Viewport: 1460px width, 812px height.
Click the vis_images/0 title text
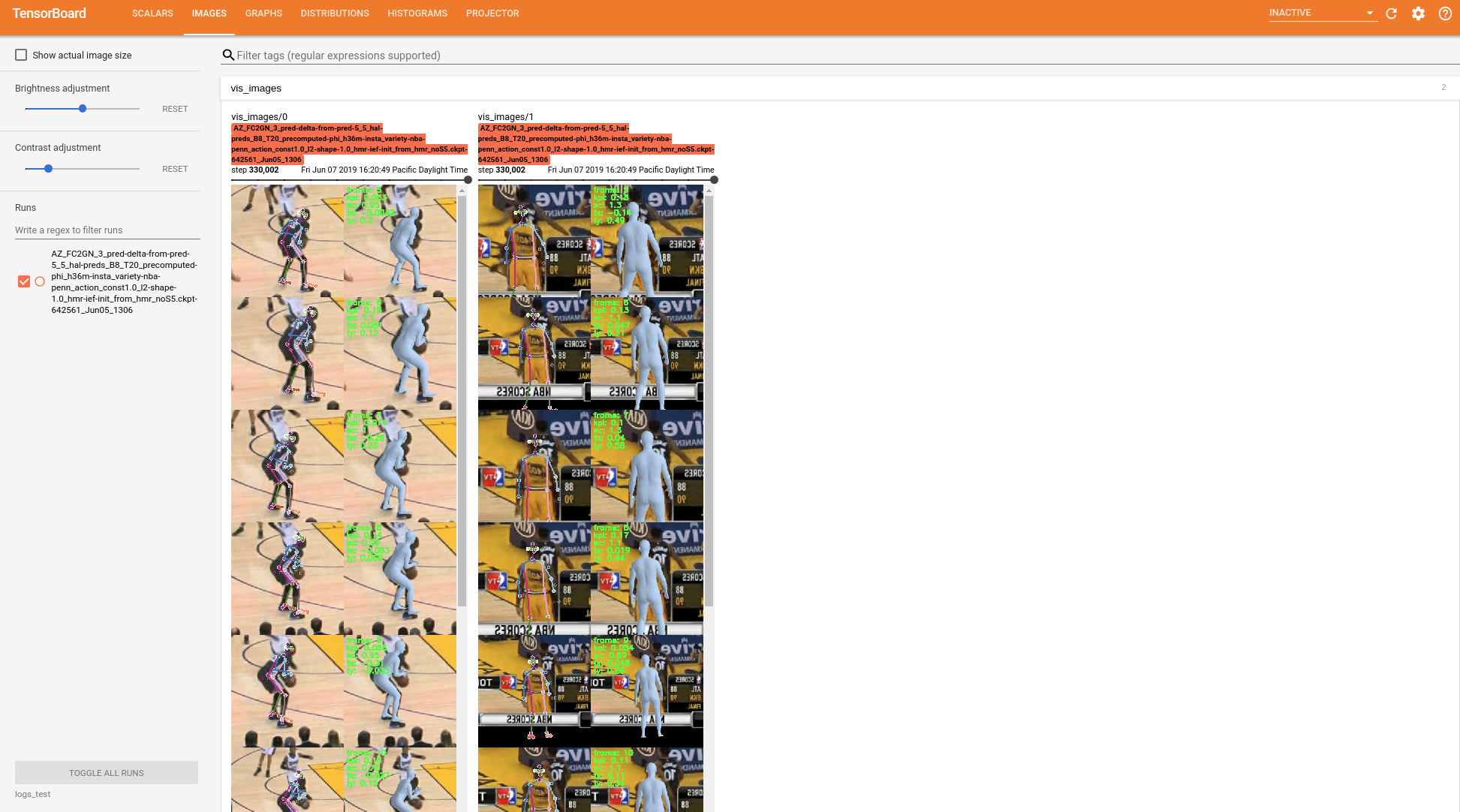coord(259,117)
